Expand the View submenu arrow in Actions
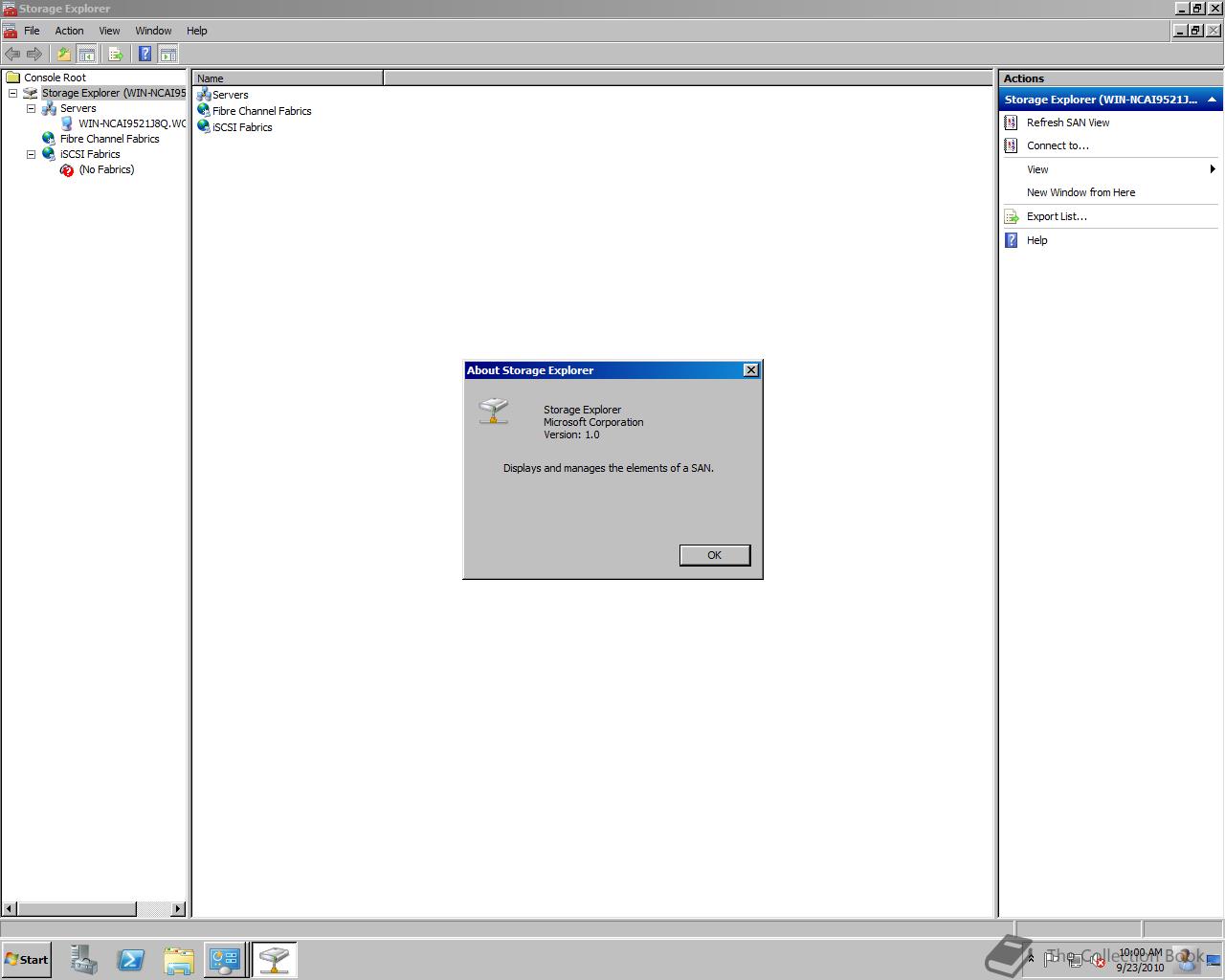This screenshot has width=1225, height=980. 1213,169
